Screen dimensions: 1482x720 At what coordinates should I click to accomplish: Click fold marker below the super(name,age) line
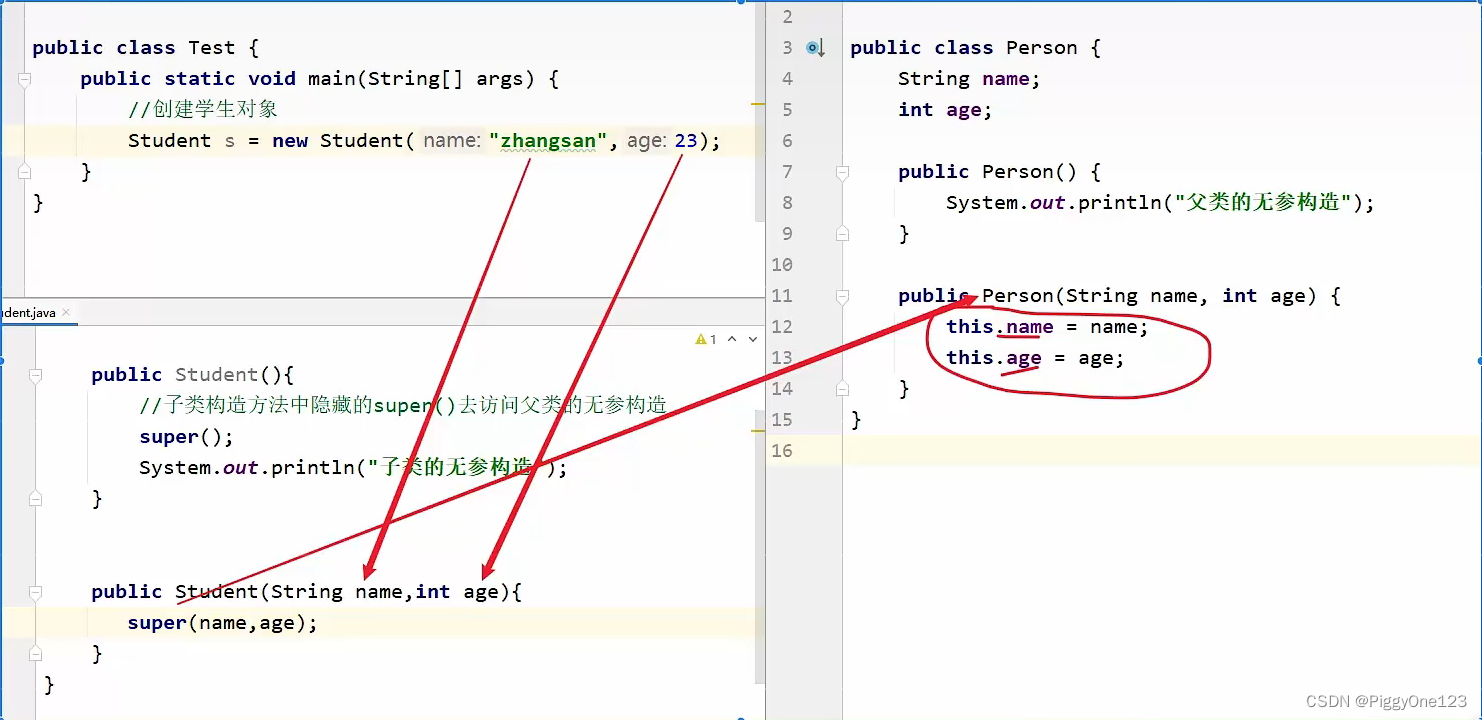click(36, 654)
